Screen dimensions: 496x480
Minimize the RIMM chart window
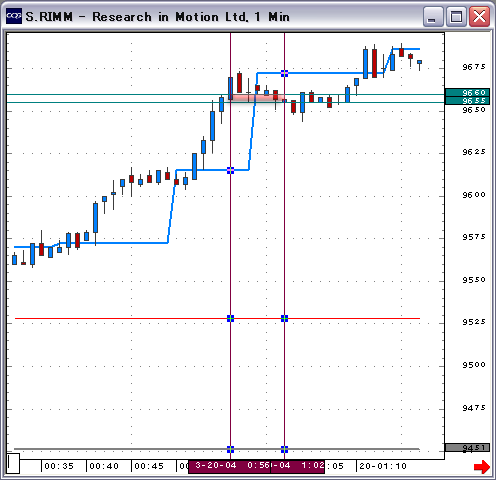tap(433, 16)
